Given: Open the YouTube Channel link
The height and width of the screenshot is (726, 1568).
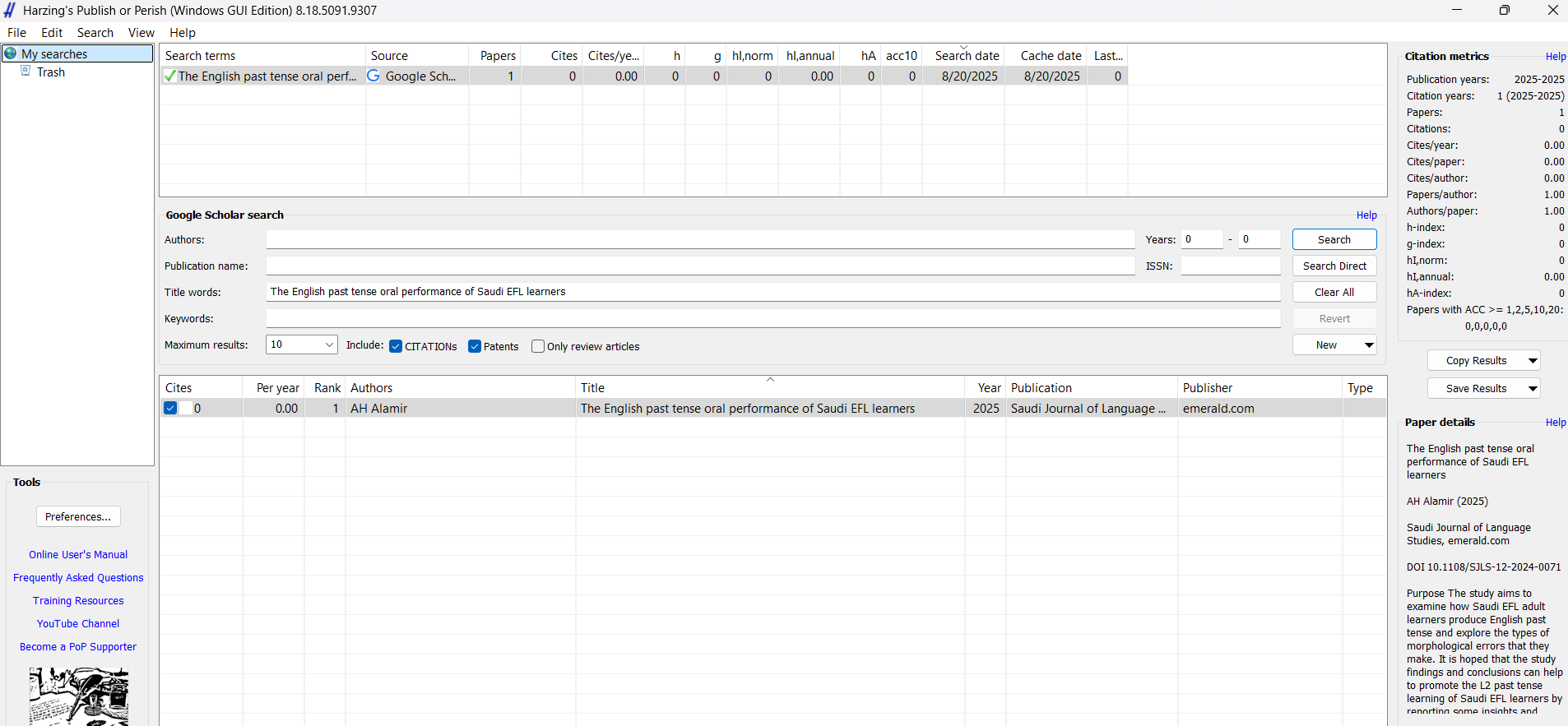Looking at the screenshot, I should [78, 624].
